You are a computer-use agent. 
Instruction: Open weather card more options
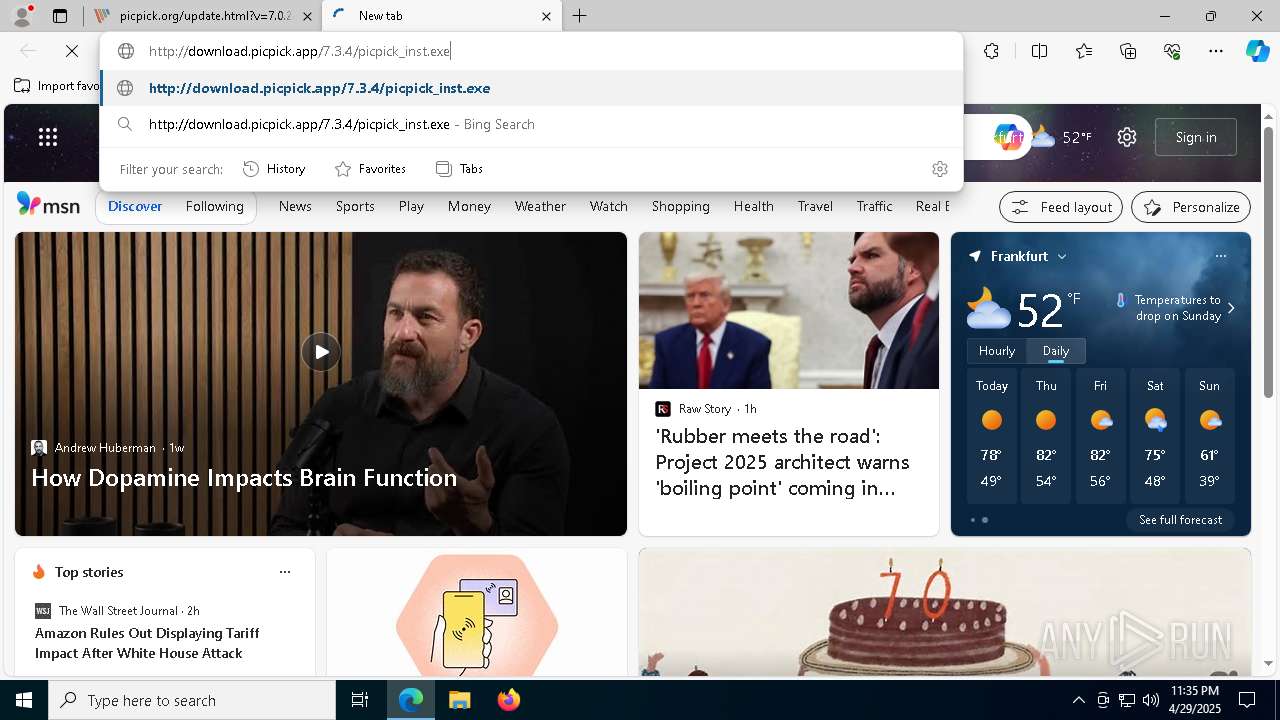[1221, 256]
